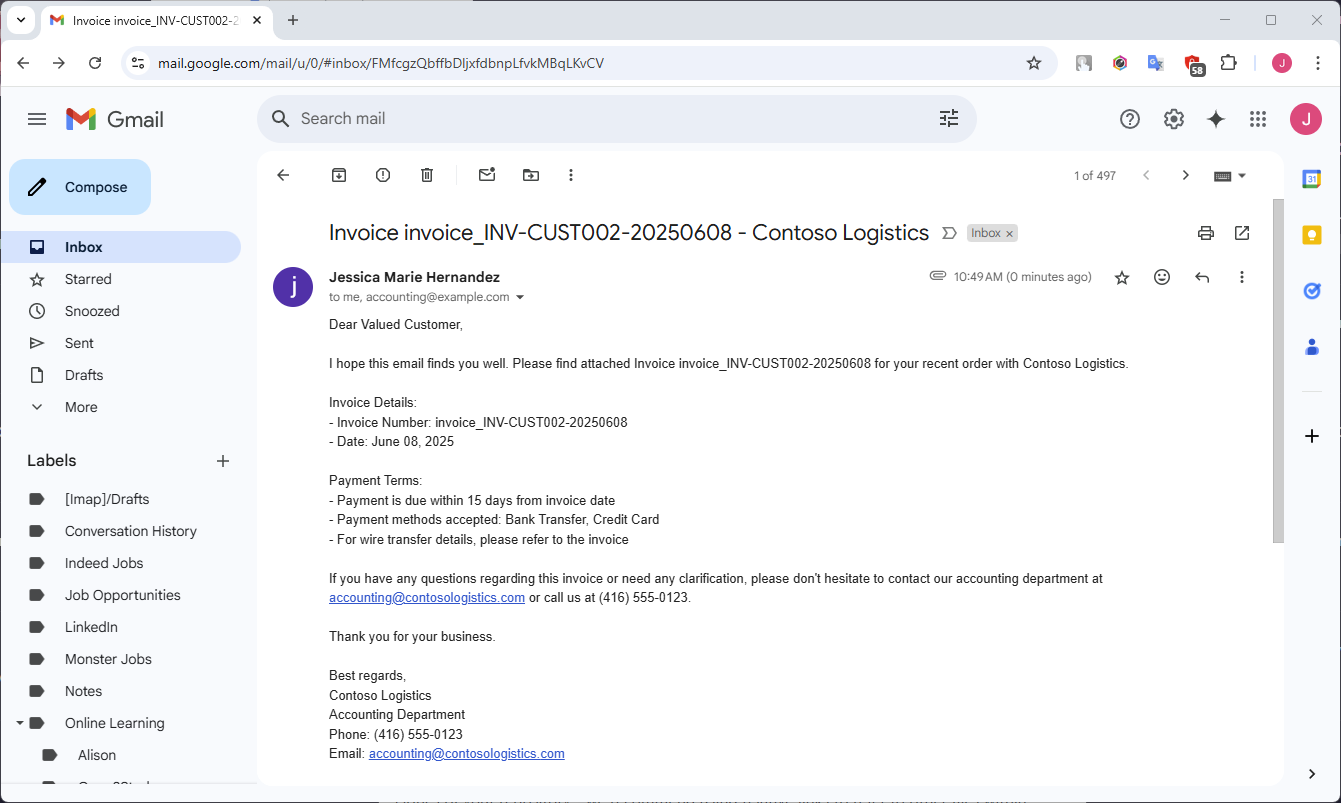Viewport: 1341px width, 803px height.
Task: Add an emoji reaction to the message
Action: pyautogui.click(x=1162, y=277)
